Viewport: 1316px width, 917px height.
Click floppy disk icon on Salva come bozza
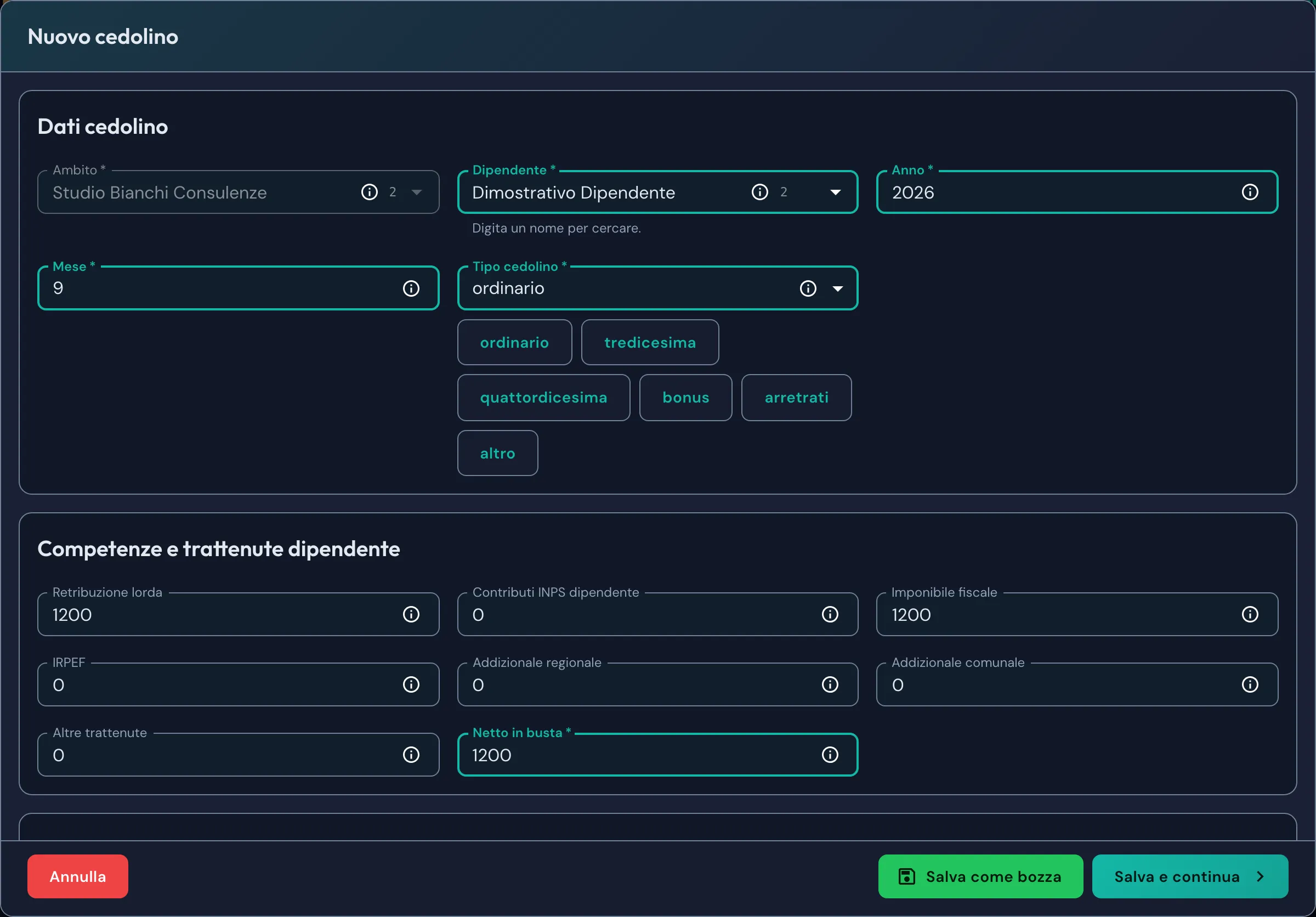click(906, 876)
